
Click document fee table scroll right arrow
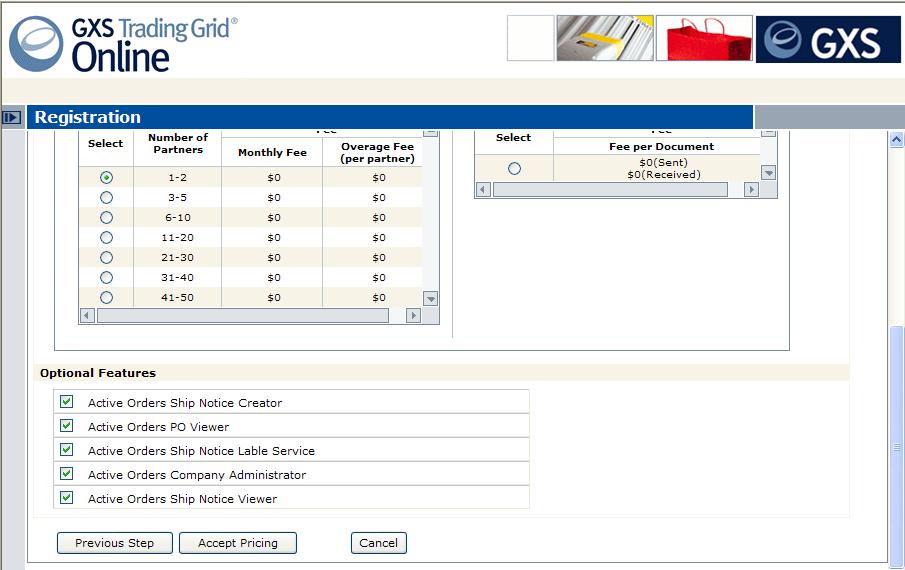pos(751,189)
